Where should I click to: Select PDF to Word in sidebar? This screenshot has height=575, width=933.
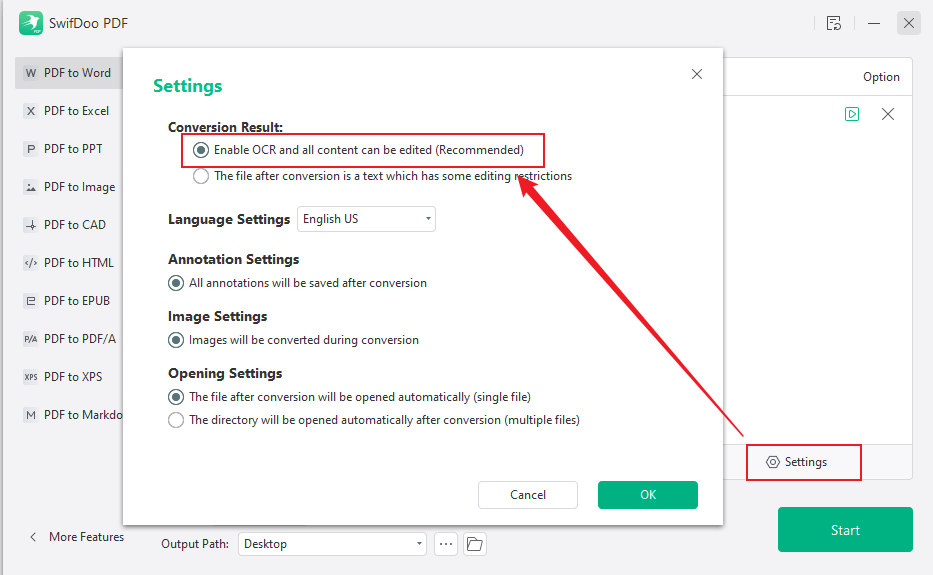click(x=68, y=73)
